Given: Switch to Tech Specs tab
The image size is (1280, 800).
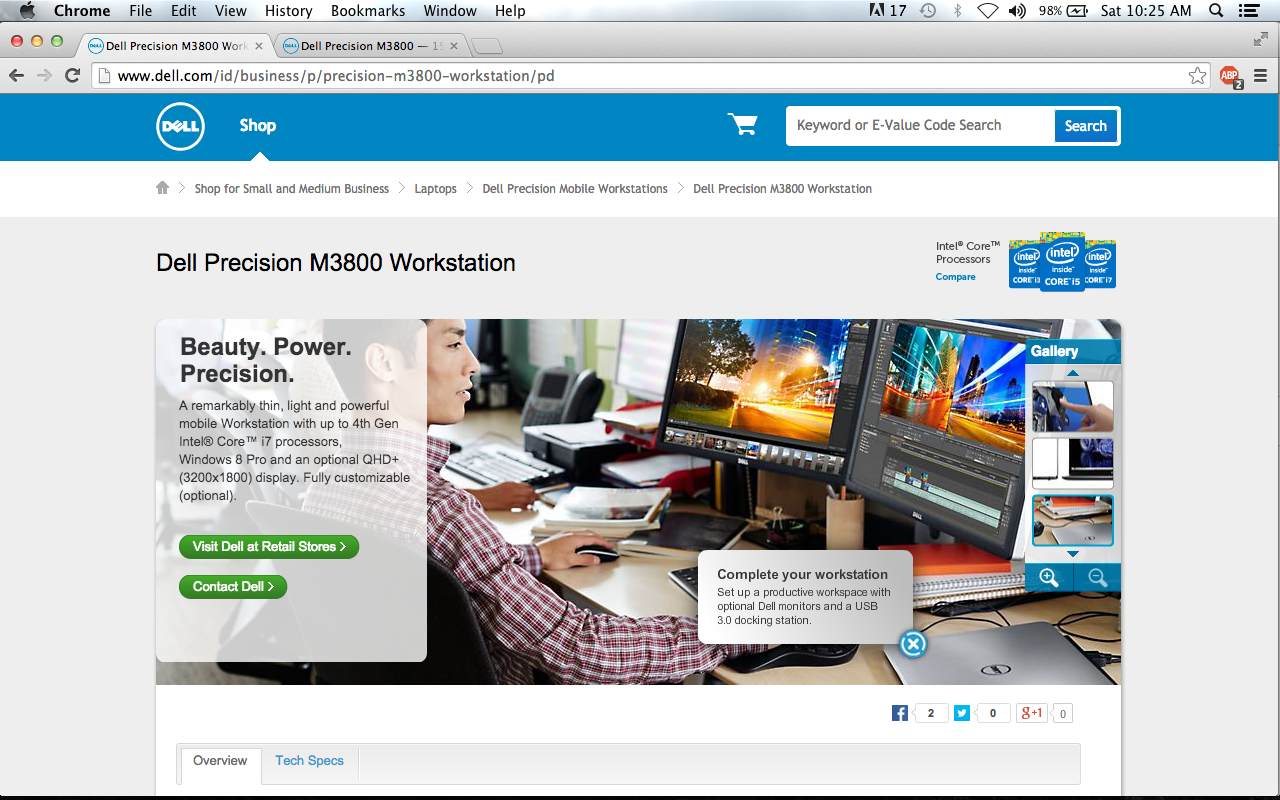Looking at the screenshot, I should [309, 761].
